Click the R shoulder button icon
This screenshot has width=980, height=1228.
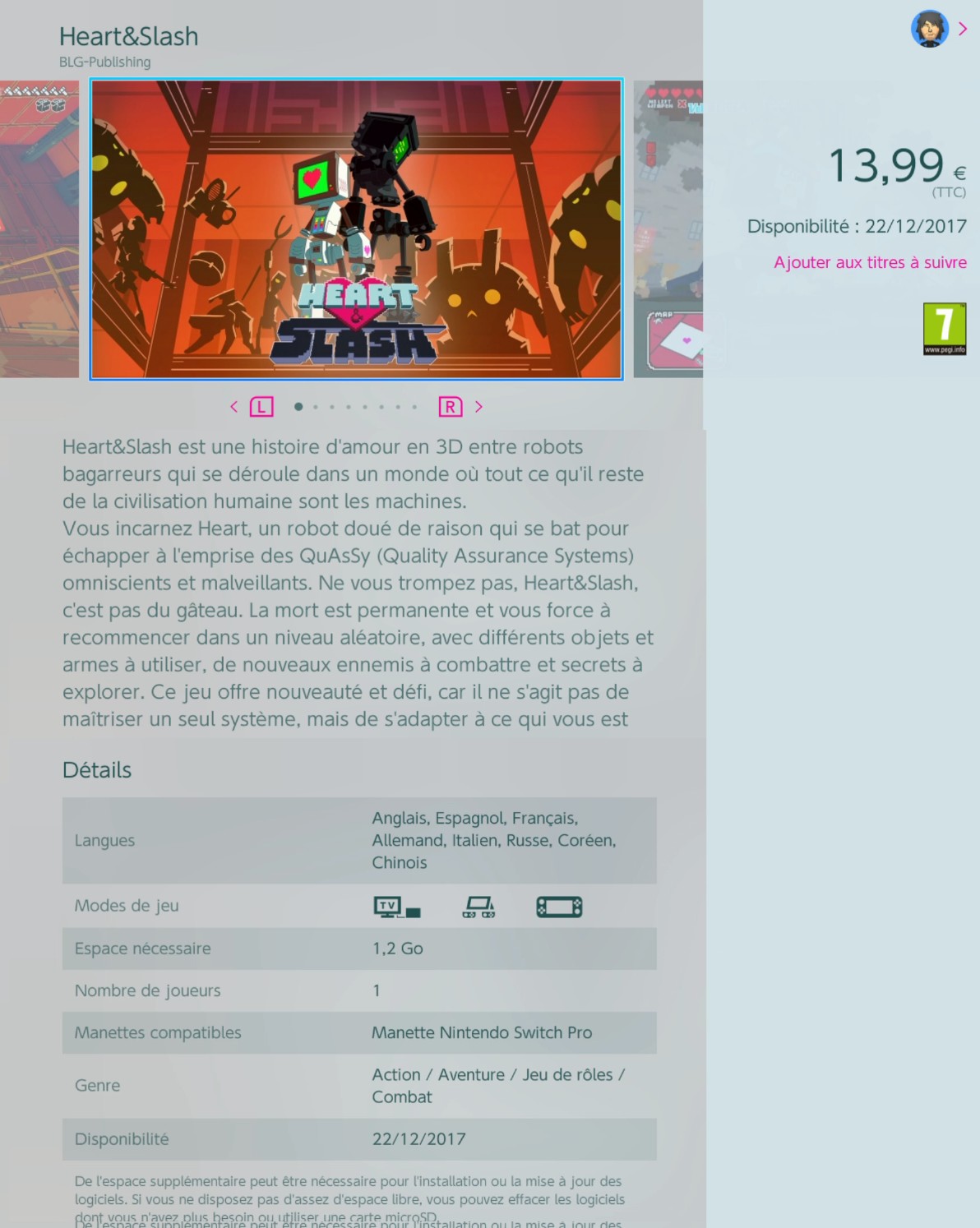point(451,407)
